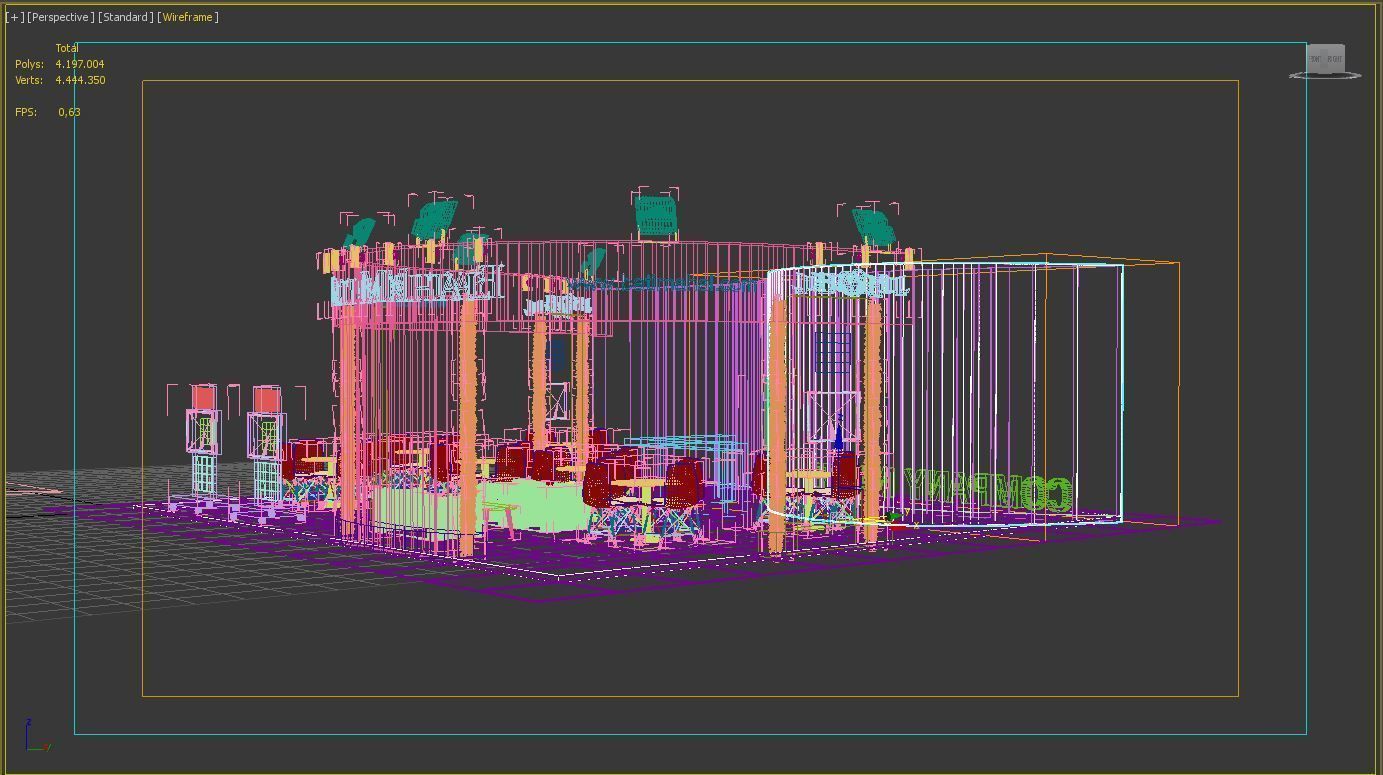Click the world axis tripod gizmo
Screen dimensions: 1383x775
[x=37, y=736]
